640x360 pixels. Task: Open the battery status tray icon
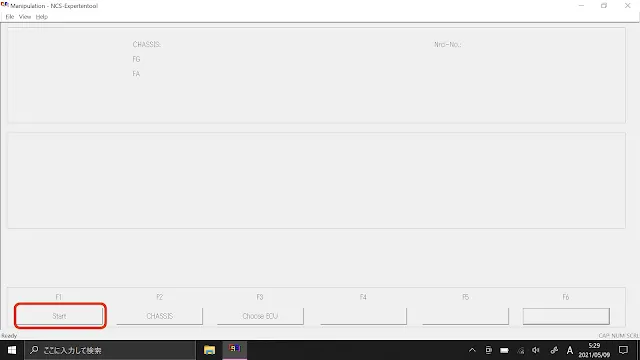coord(504,350)
